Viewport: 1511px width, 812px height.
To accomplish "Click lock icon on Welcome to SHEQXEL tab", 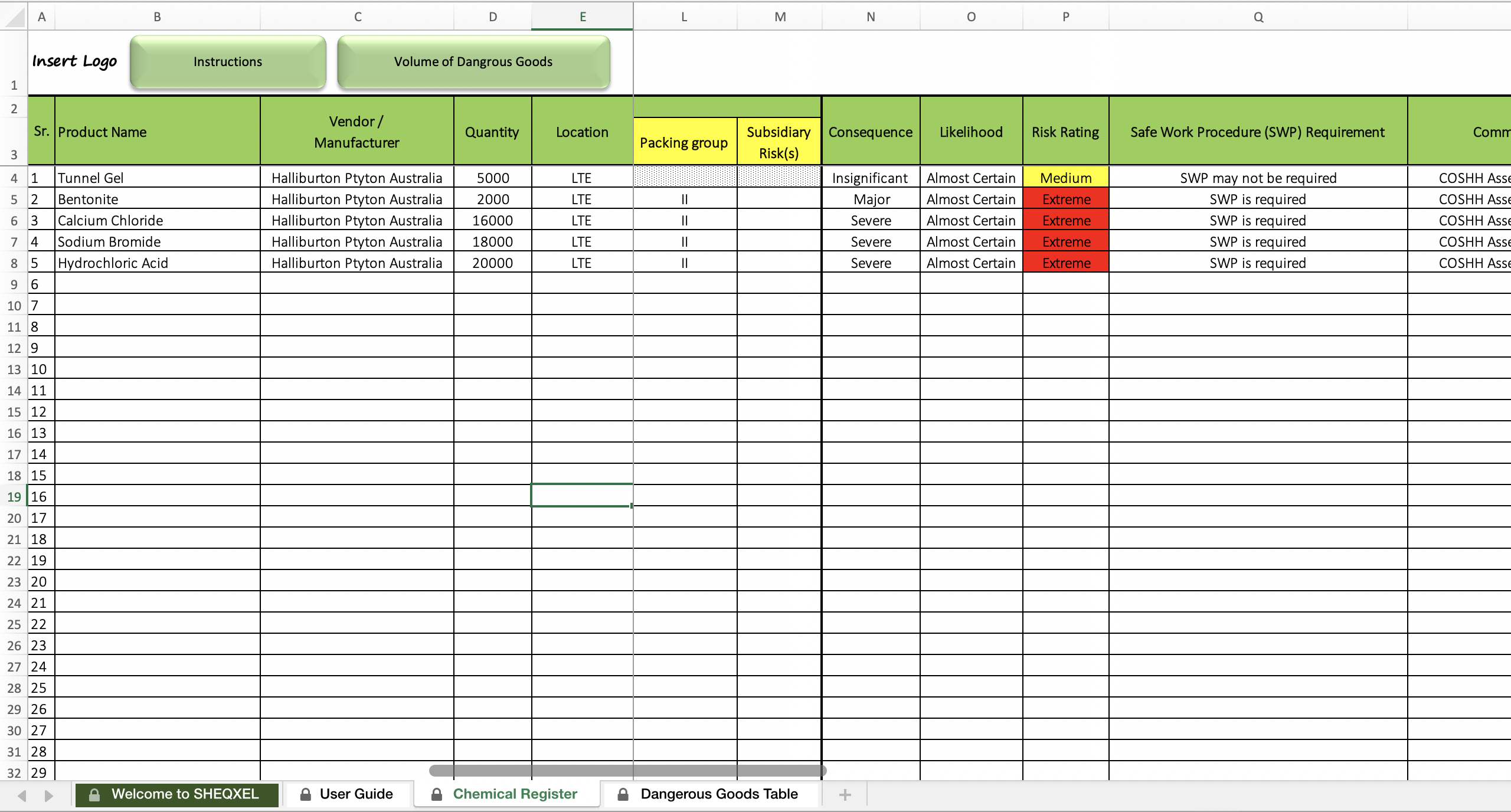I will (94, 794).
